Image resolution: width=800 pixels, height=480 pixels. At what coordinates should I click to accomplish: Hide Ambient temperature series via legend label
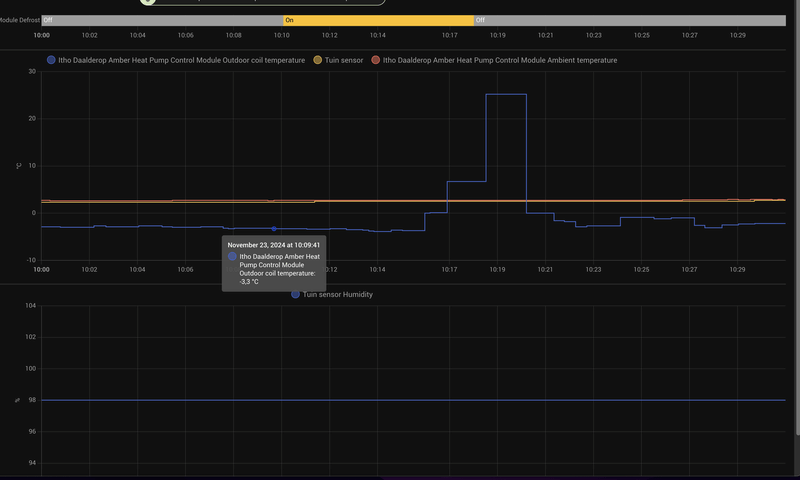[500, 60]
